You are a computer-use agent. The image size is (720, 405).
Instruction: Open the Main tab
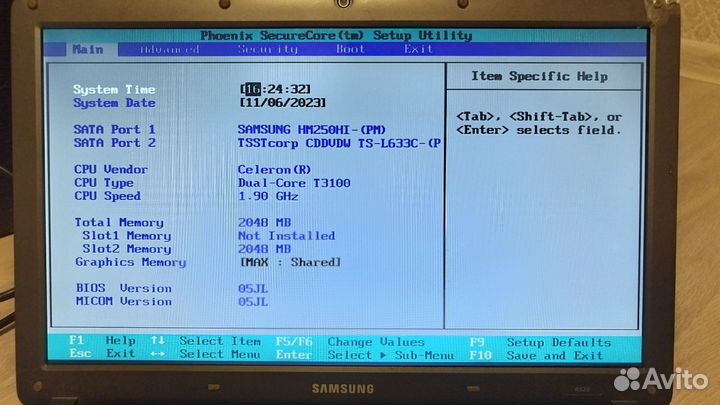click(x=88, y=49)
